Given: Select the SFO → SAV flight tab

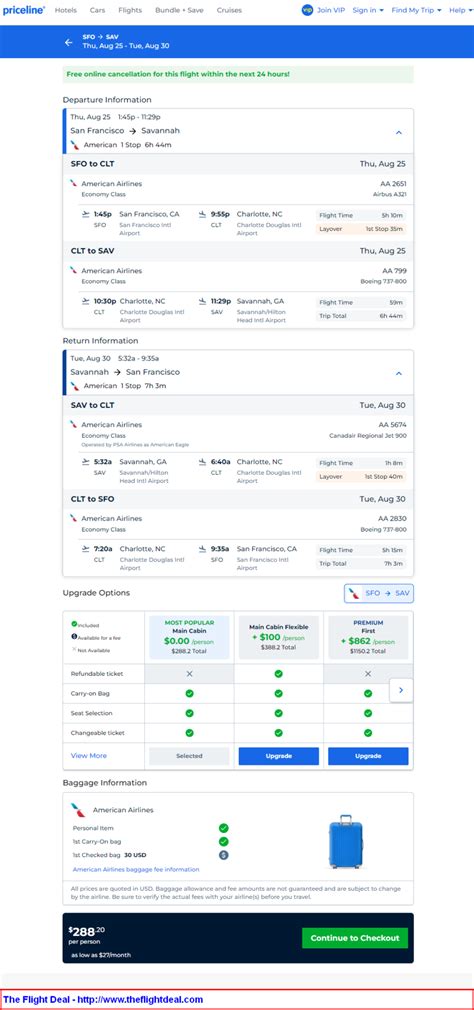Looking at the screenshot, I should coord(379,593).
